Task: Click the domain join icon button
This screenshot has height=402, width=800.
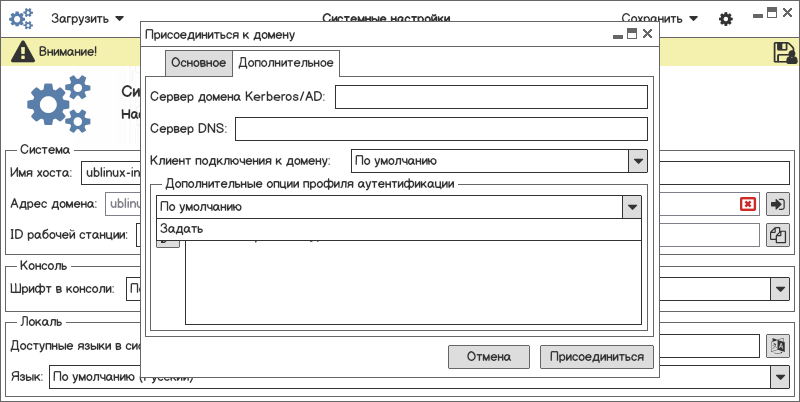Action: coord(777,204)
